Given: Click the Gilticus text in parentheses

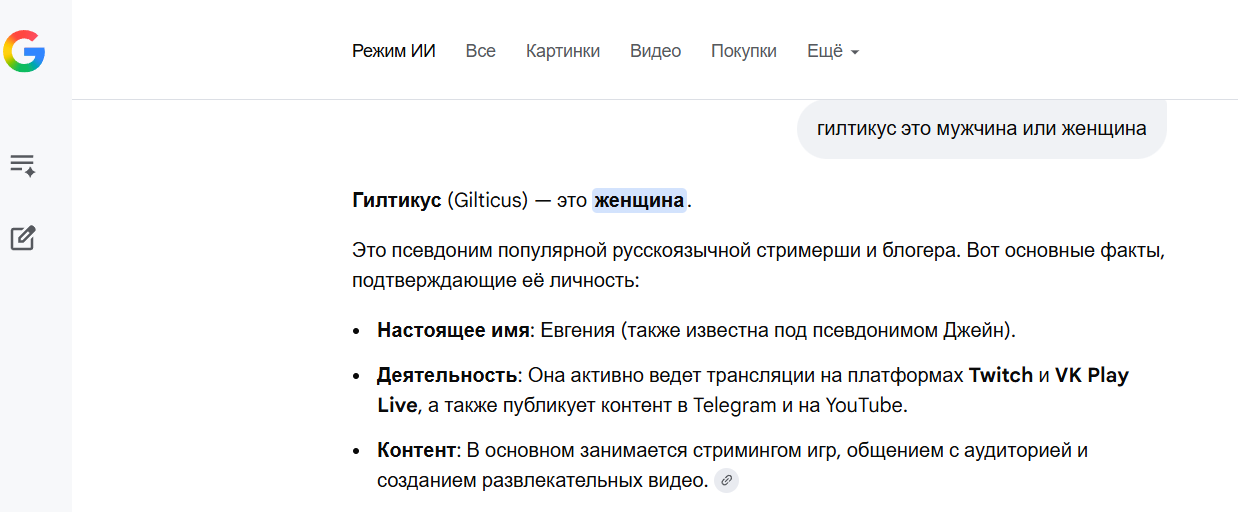Looking at the screenshot, I should [486, 201].
